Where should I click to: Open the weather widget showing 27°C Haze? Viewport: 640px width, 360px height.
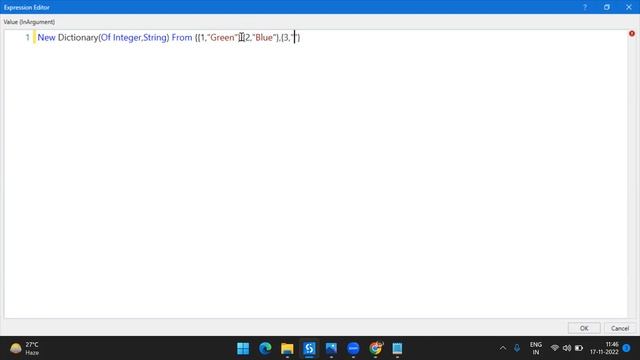click(24, 349)
